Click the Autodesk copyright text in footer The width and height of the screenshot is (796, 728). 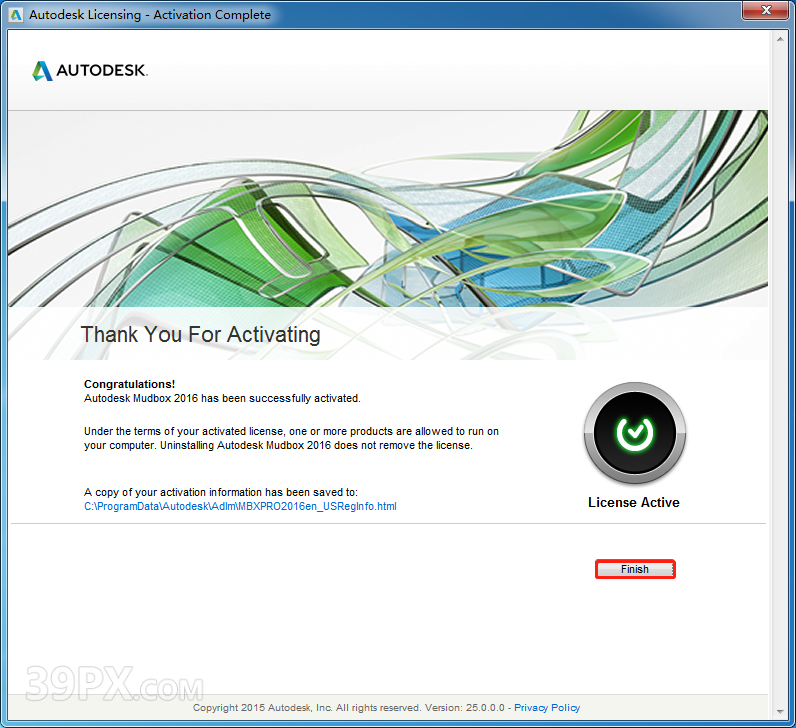click(x=350, y=708)
